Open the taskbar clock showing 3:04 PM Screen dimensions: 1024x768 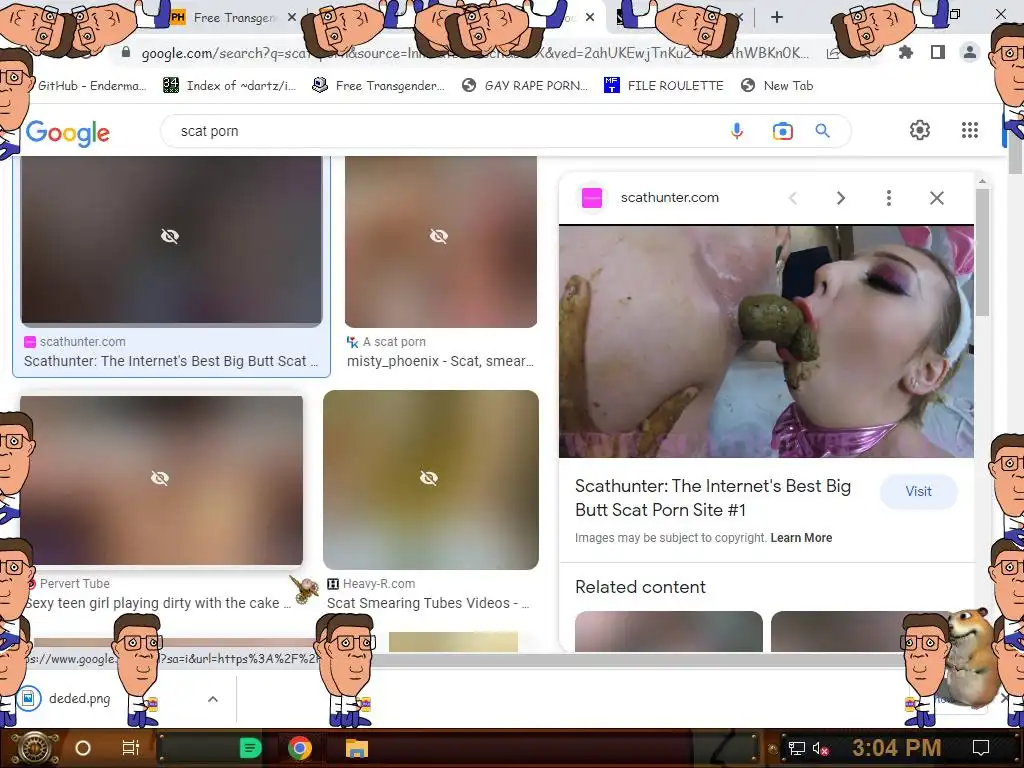[896, 748]
